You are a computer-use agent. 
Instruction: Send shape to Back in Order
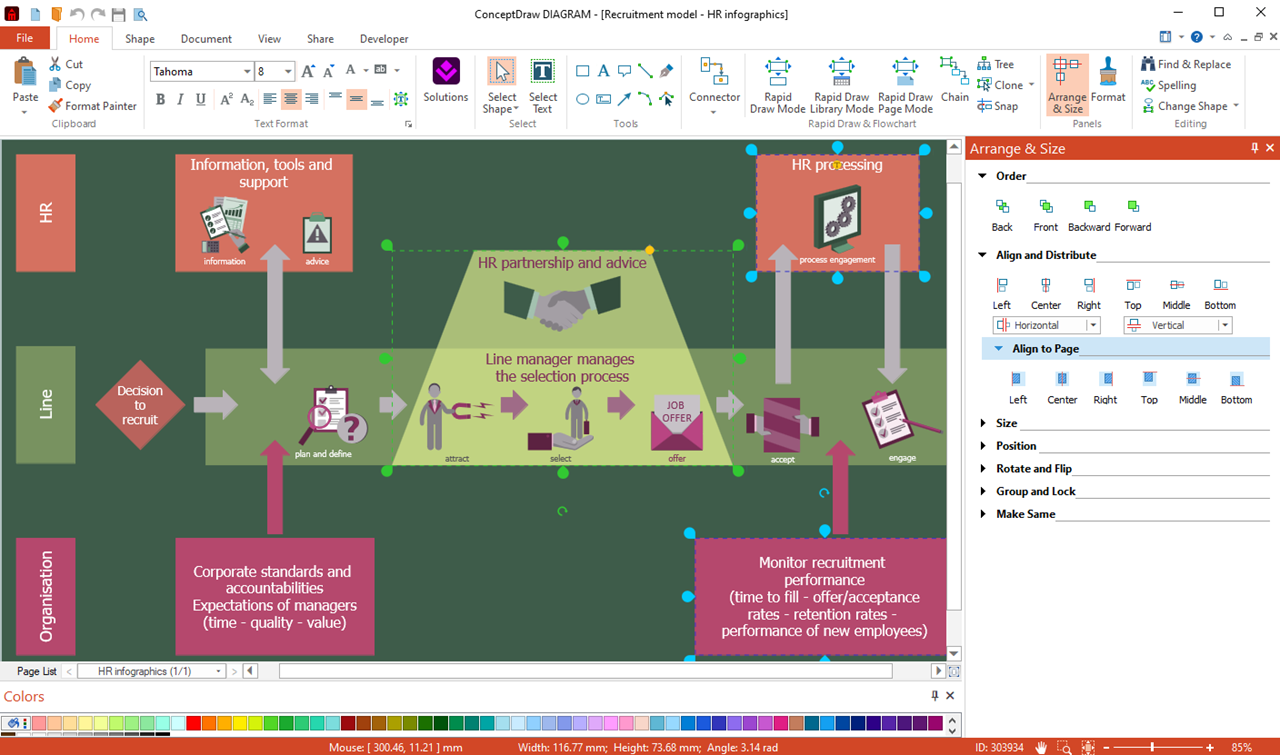(x=1002, y=215)
